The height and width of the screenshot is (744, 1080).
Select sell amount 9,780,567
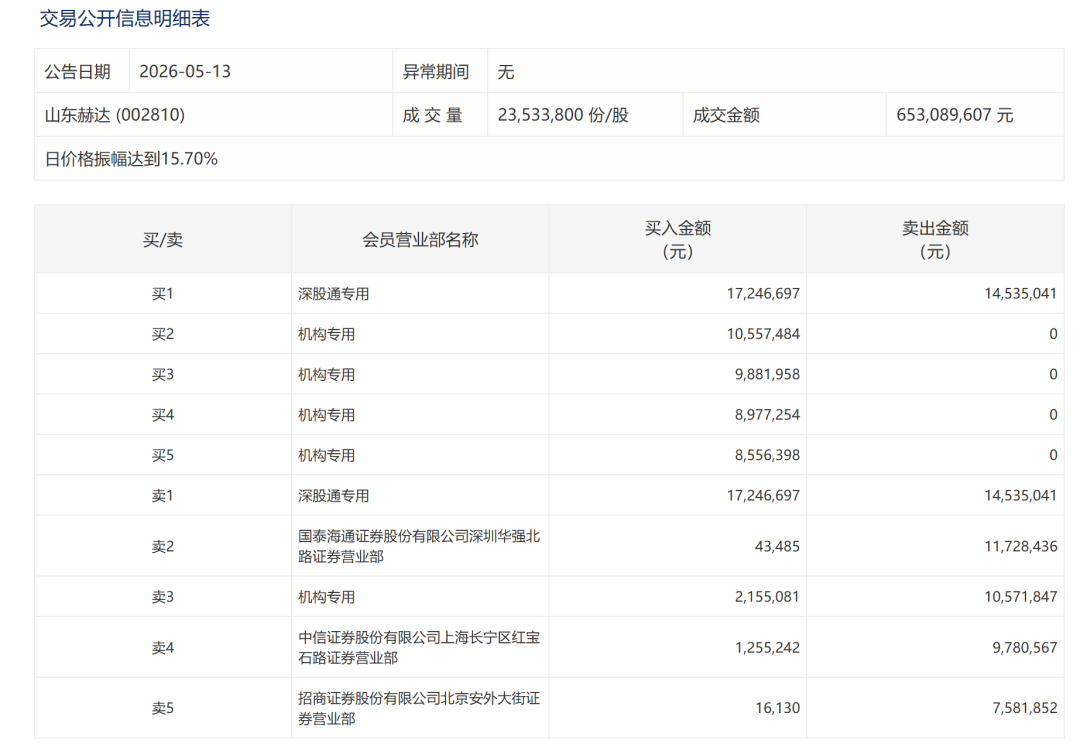point(1024,648)
